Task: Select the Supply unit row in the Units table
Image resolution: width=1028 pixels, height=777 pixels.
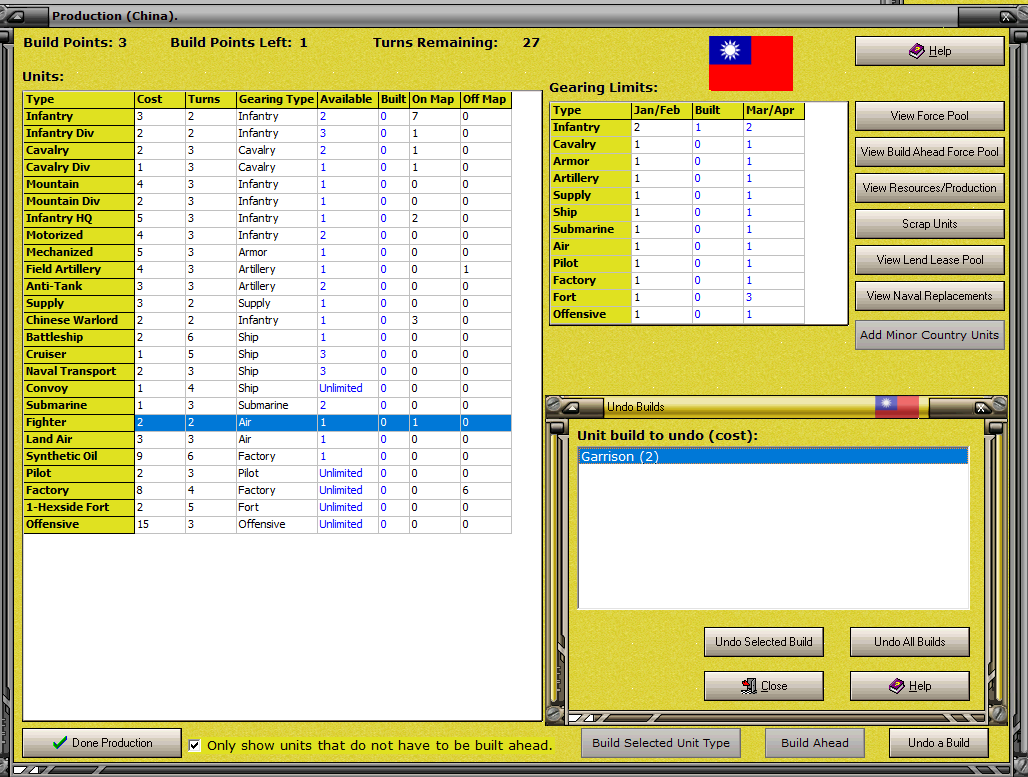Action: click(267, 304)
